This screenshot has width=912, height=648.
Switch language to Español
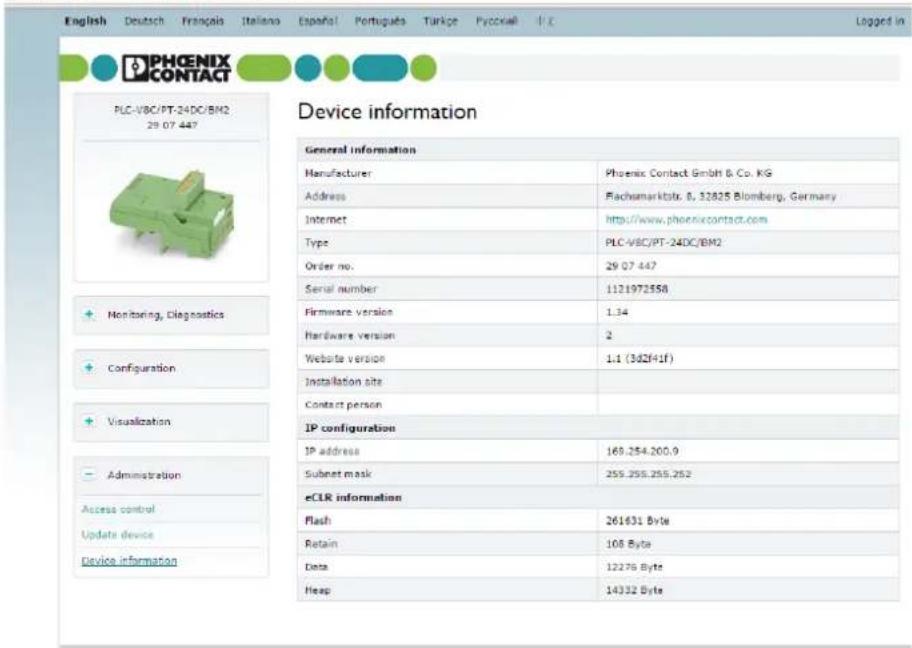pyautogui.click(x=318, y=21)
